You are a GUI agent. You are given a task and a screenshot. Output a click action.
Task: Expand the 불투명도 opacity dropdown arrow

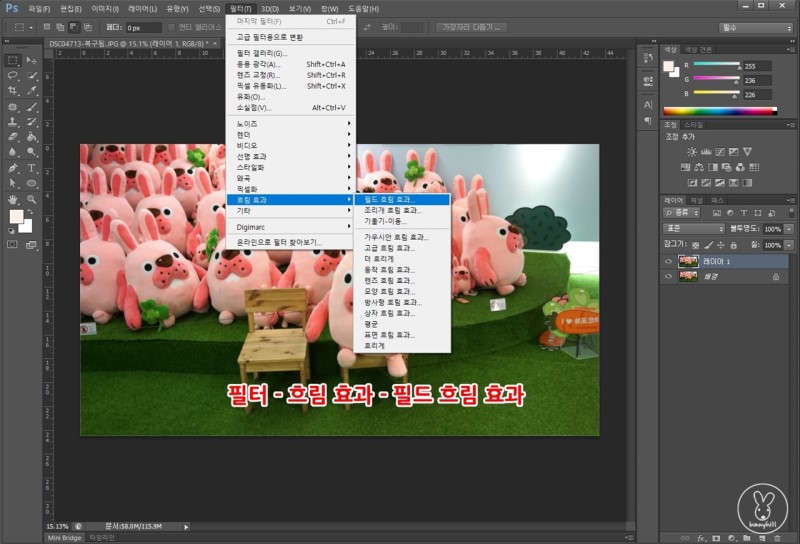[789, 229]
